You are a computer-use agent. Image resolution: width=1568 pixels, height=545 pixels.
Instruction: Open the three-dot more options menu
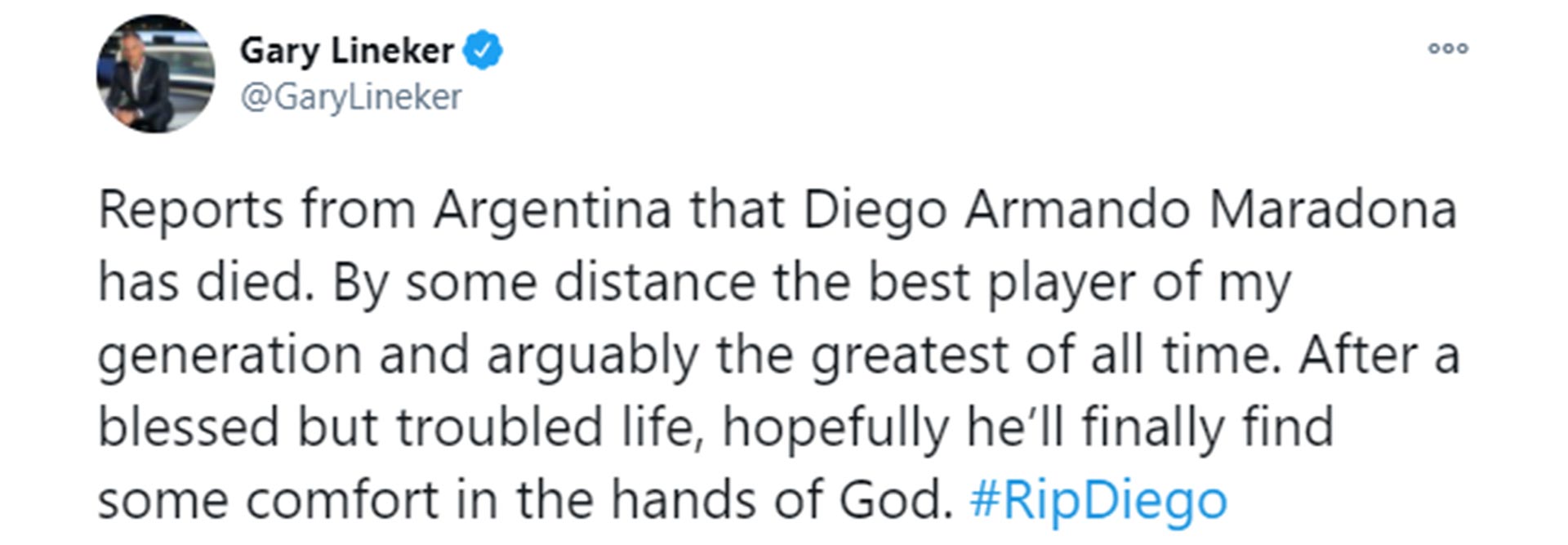click(1448, 49)
